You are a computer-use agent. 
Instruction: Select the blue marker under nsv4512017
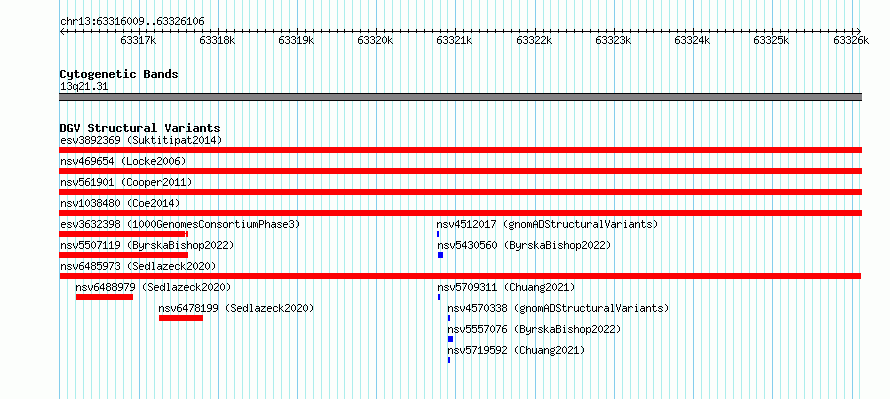(x=438, y=234)
